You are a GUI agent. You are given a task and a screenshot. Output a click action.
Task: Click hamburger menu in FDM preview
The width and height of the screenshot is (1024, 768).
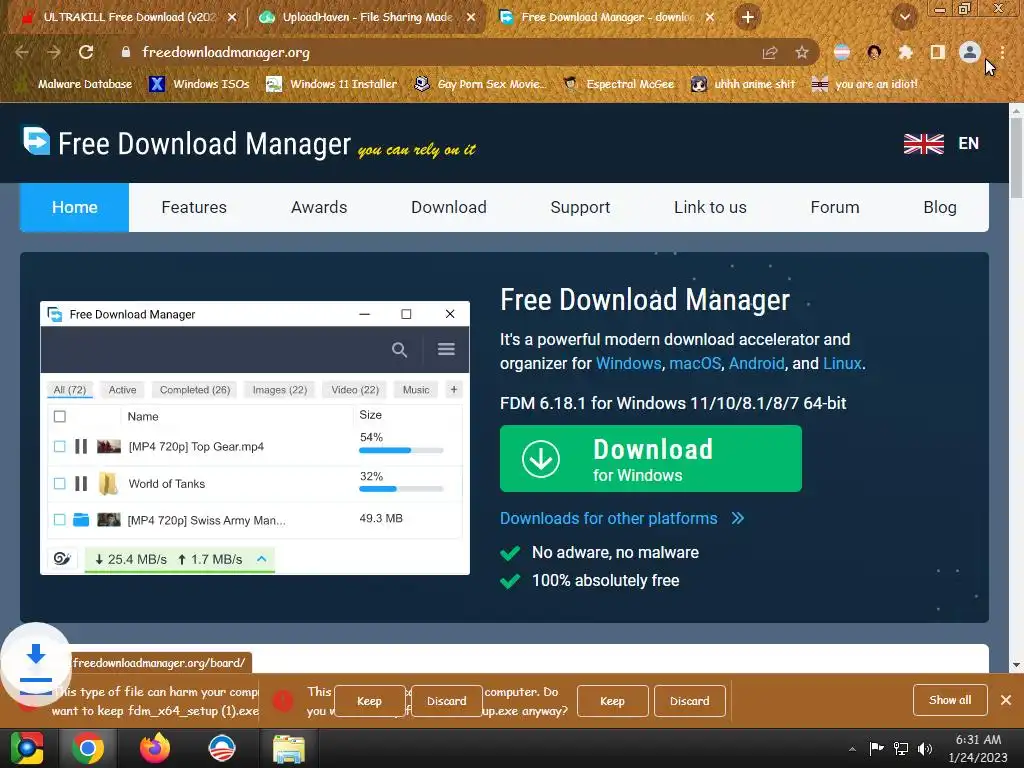(447, 349)
